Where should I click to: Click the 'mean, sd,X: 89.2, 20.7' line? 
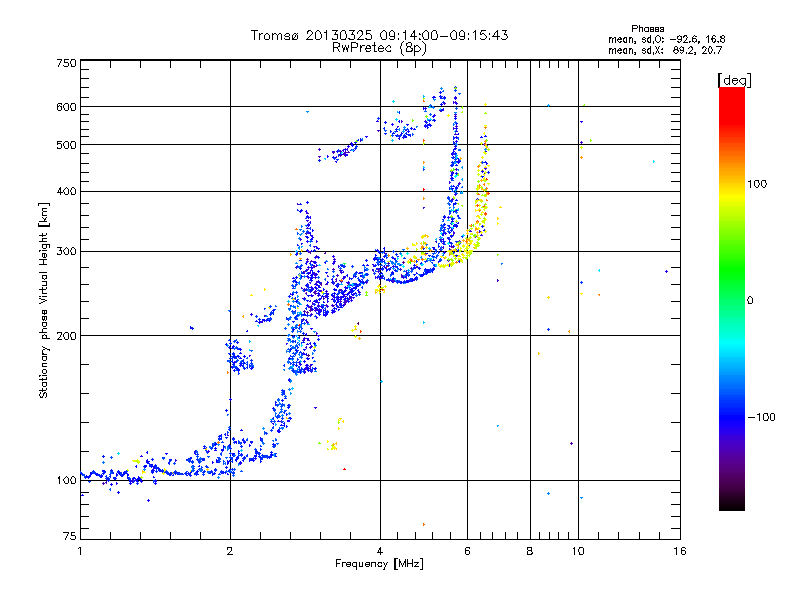(x=665, y=50)
